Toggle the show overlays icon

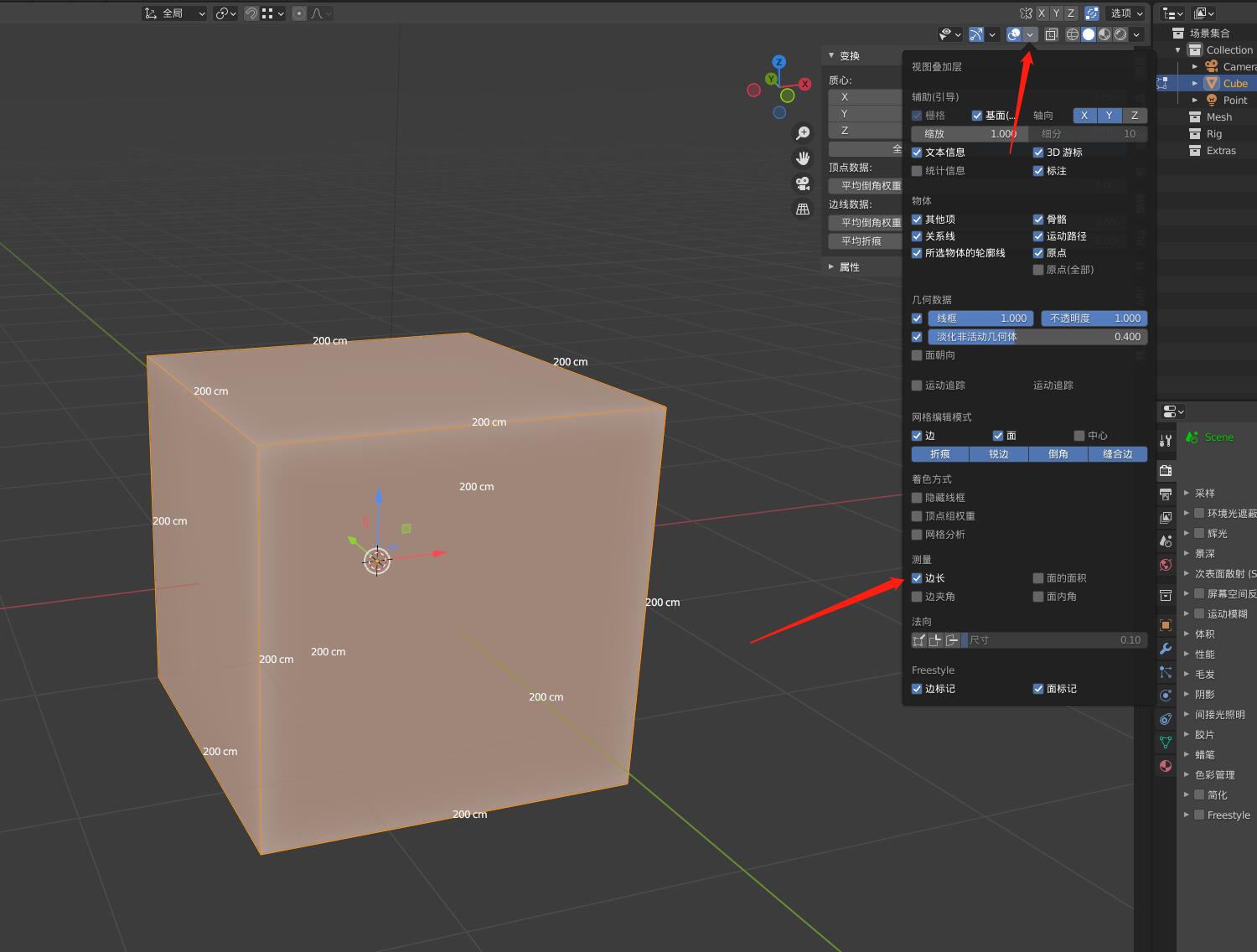pos(1014,34)
